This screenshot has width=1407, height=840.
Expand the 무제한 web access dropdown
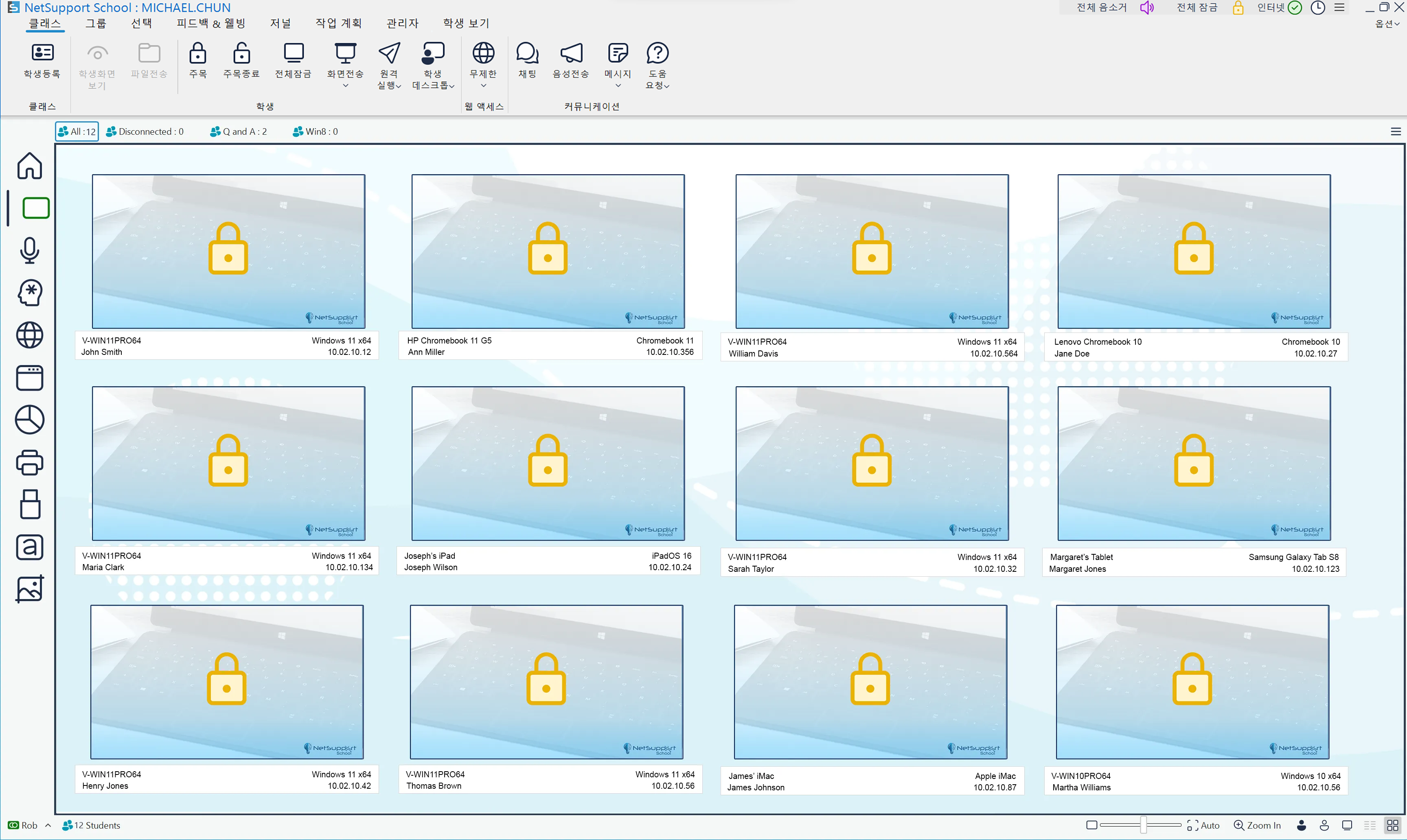coord(484,86)
